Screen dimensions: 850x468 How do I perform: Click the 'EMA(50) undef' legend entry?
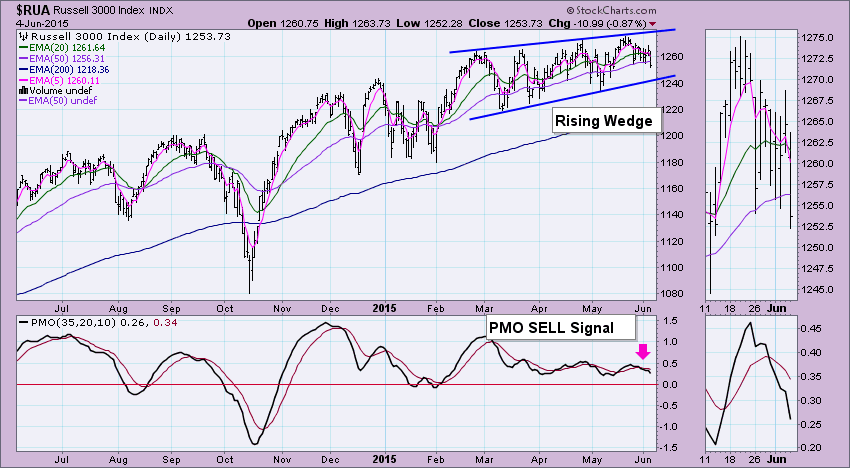(58, 100)
